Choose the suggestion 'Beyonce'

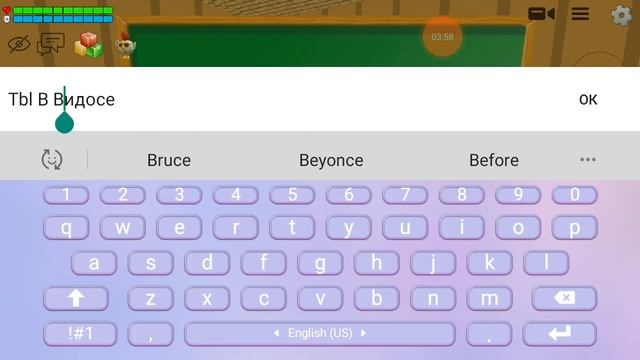click(x=331, y=160)
